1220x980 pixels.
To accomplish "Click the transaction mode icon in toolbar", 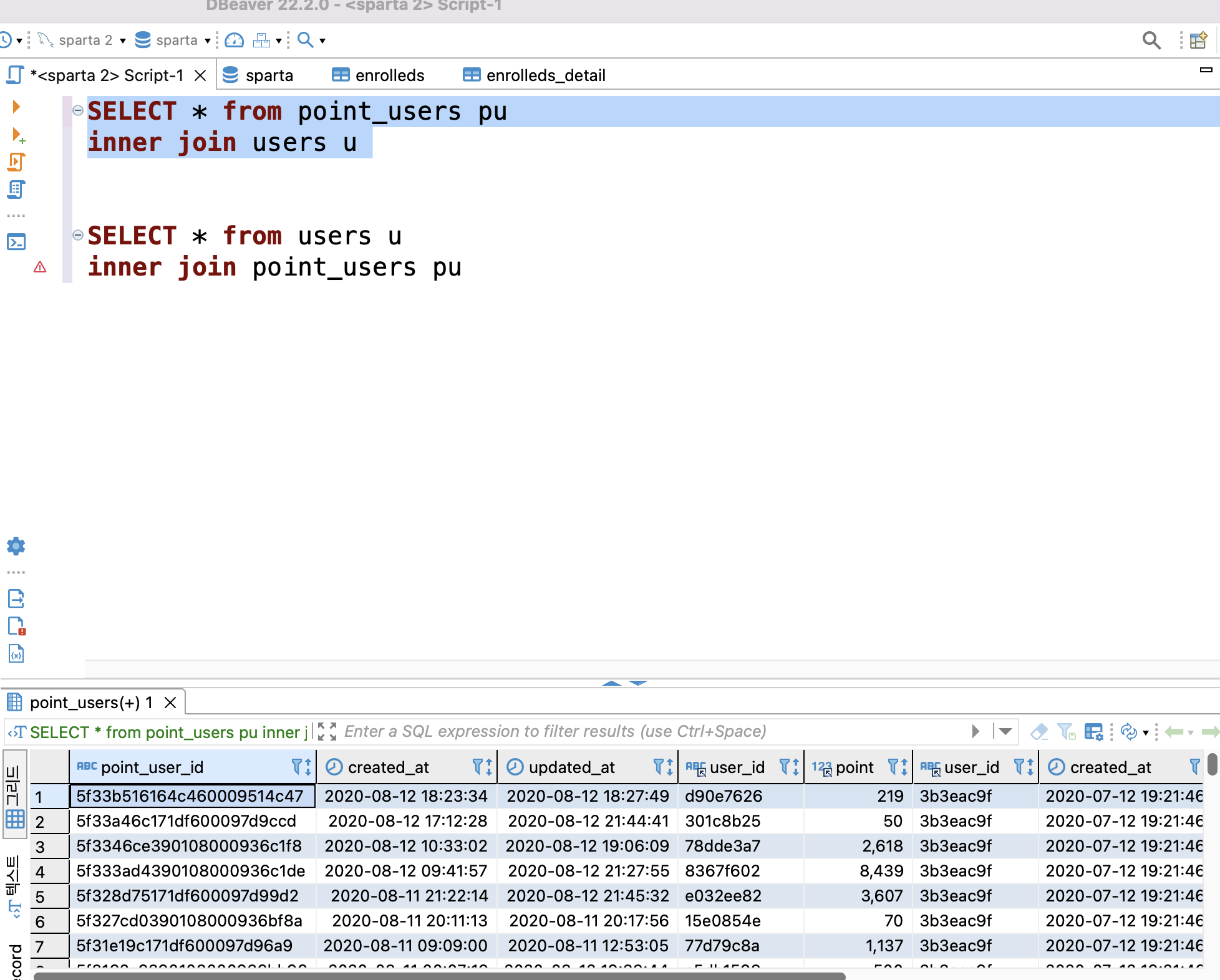I will [x=261, y=41].
